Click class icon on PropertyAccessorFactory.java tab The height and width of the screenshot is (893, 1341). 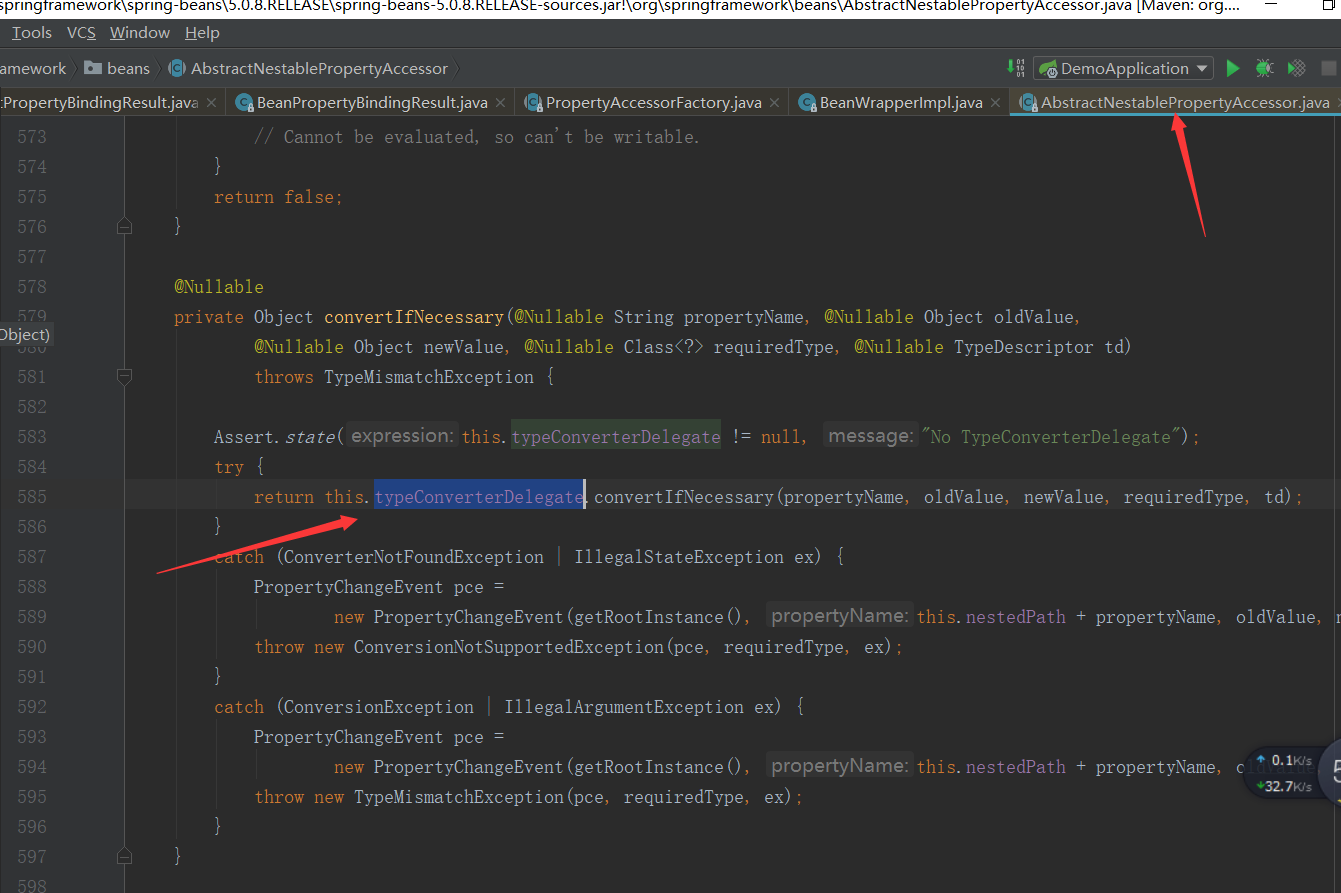[x=532, y=102]
